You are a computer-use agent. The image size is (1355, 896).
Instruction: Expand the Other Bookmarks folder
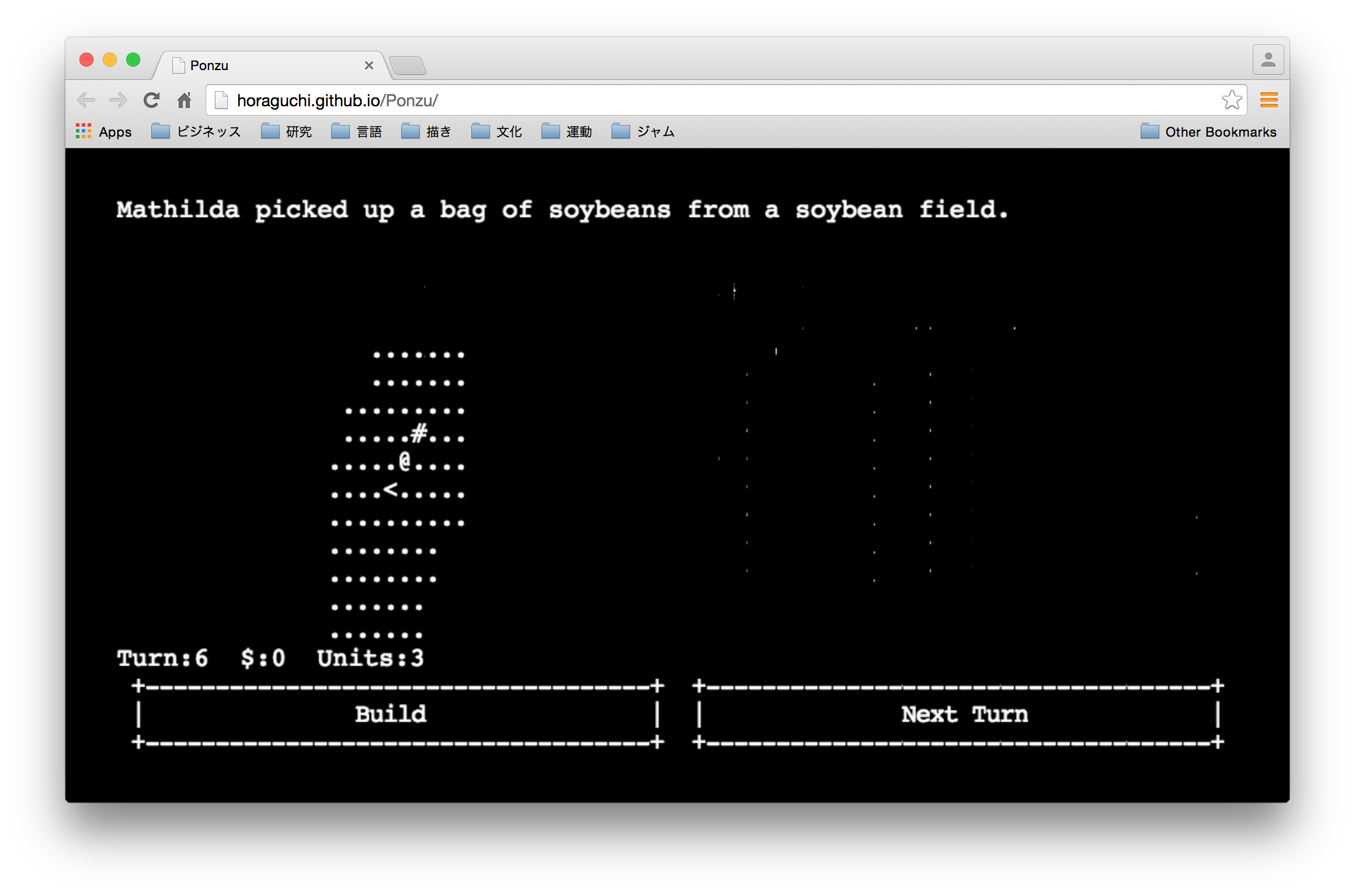tap(1208, 132)
